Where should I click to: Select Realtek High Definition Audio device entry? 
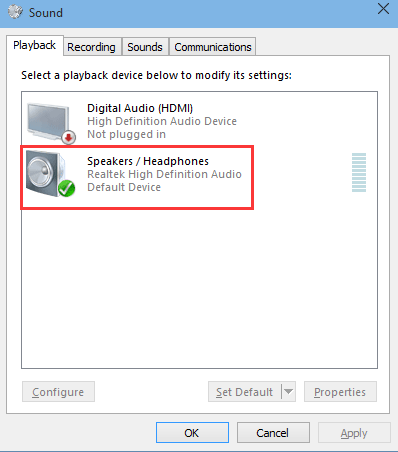(199, 174)
